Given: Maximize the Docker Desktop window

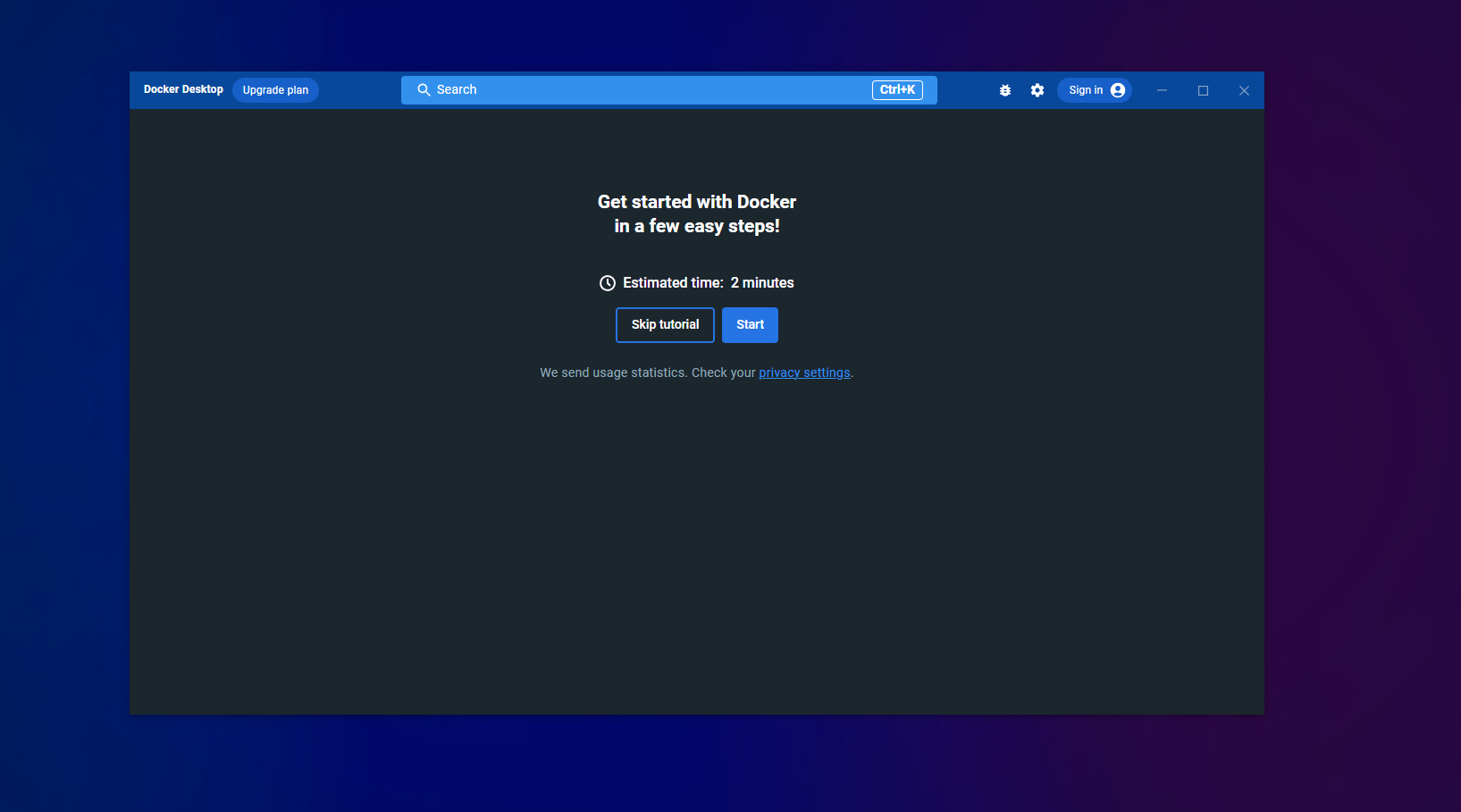Looking at the screenshot, I should [x=1203, y=89].
